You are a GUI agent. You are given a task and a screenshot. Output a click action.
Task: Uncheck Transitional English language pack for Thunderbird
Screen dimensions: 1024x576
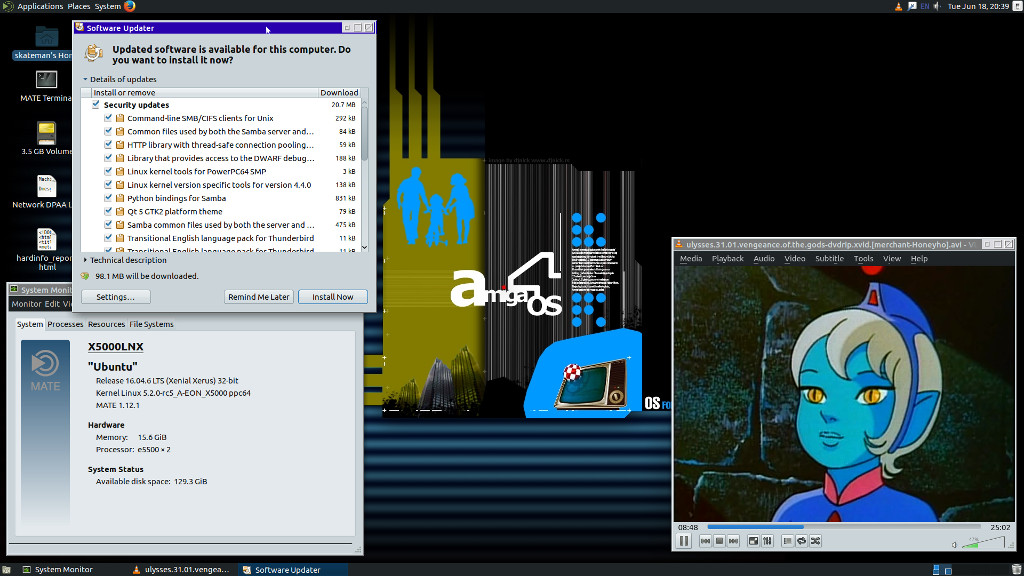click(108, 238)
